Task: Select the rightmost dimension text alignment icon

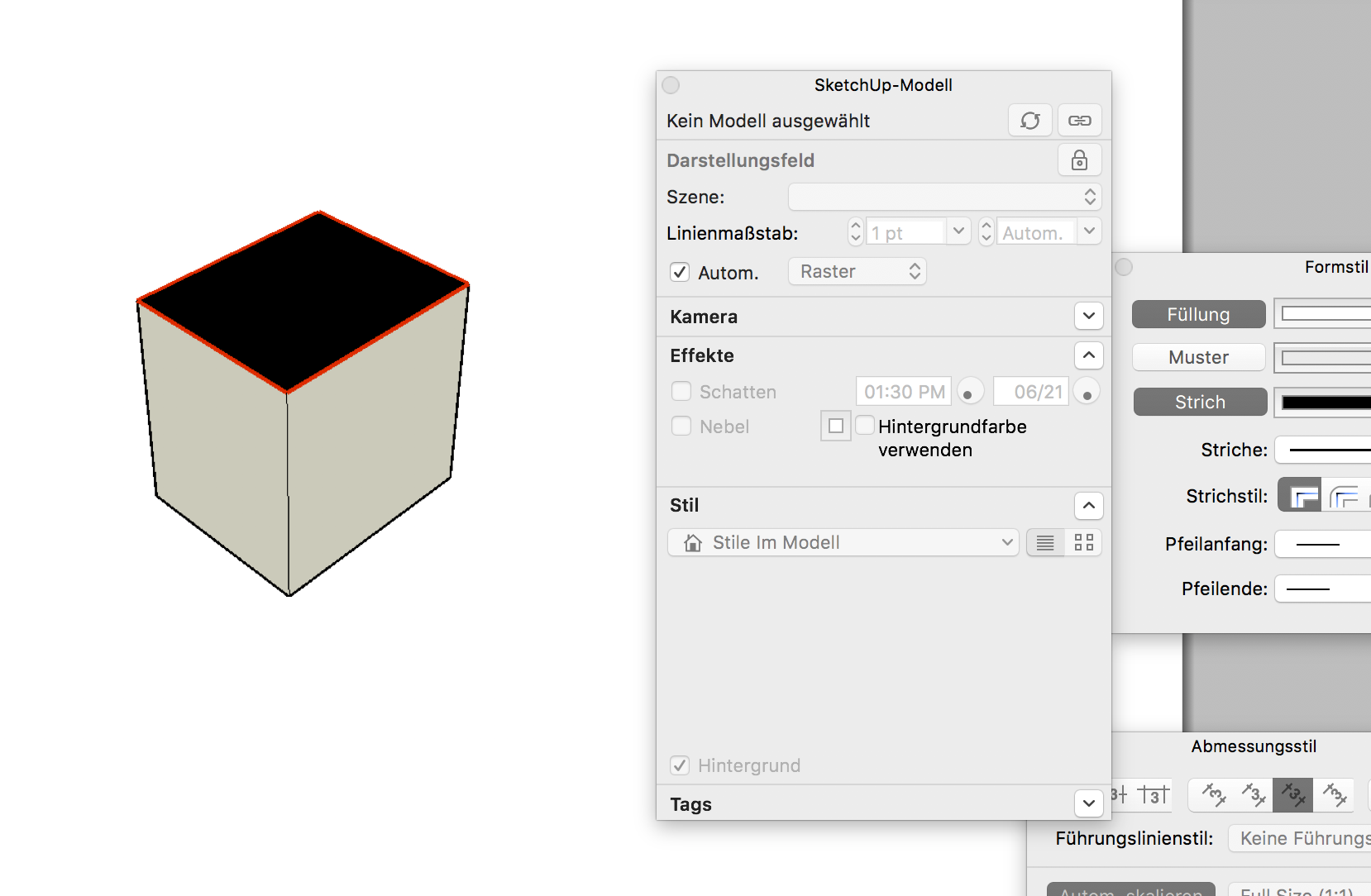Action: click(1333, 795)
